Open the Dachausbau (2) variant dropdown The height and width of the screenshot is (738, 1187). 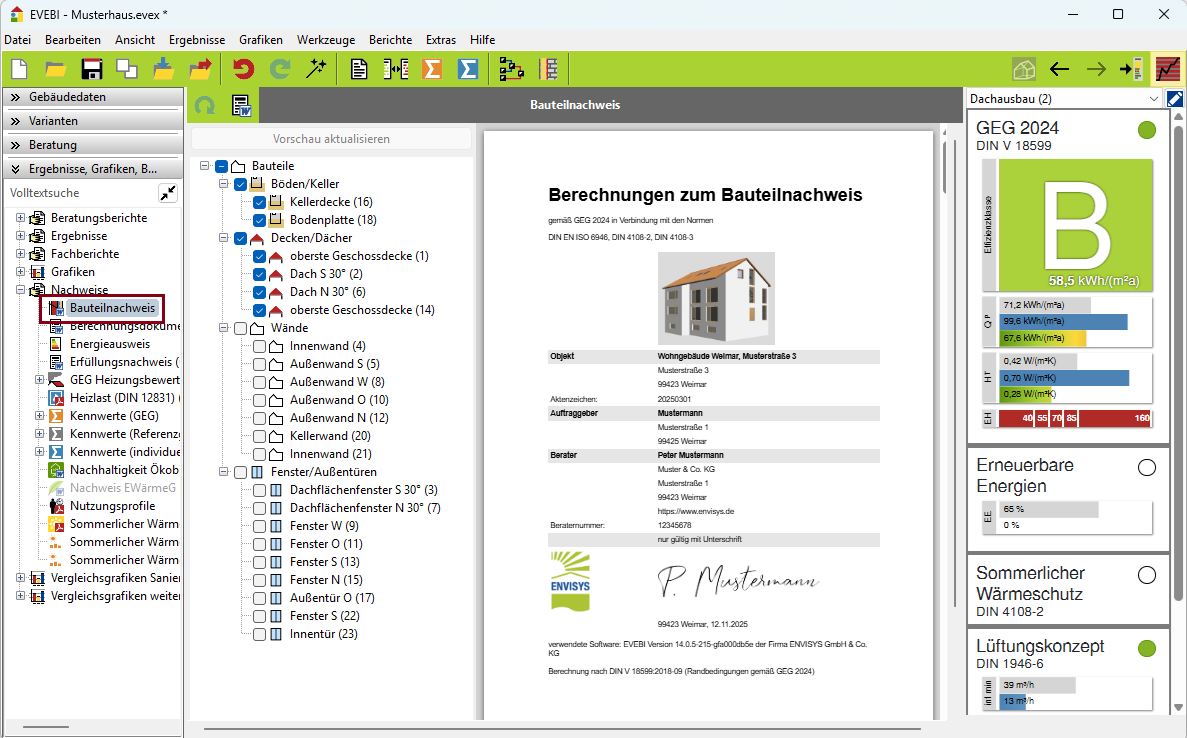coord(1152,98)
